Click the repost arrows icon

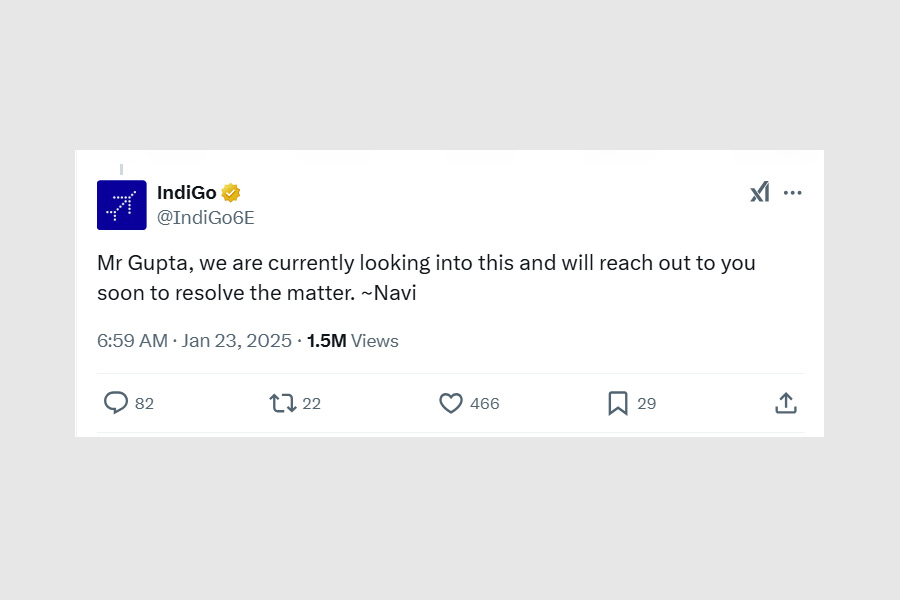click(x=283, y=403)
